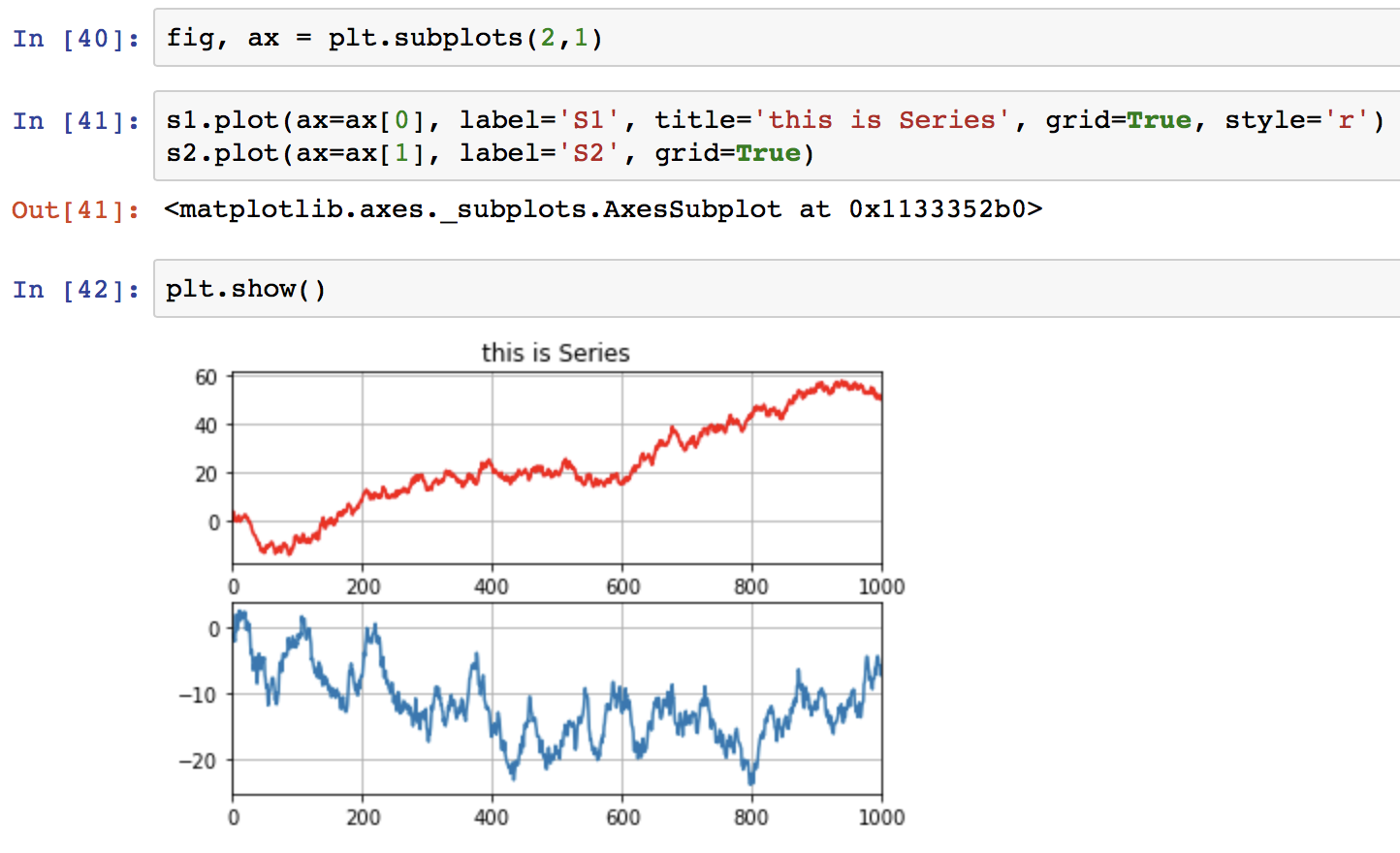Click the 400 x-axis label of top plot

click(x=492, y=586)
